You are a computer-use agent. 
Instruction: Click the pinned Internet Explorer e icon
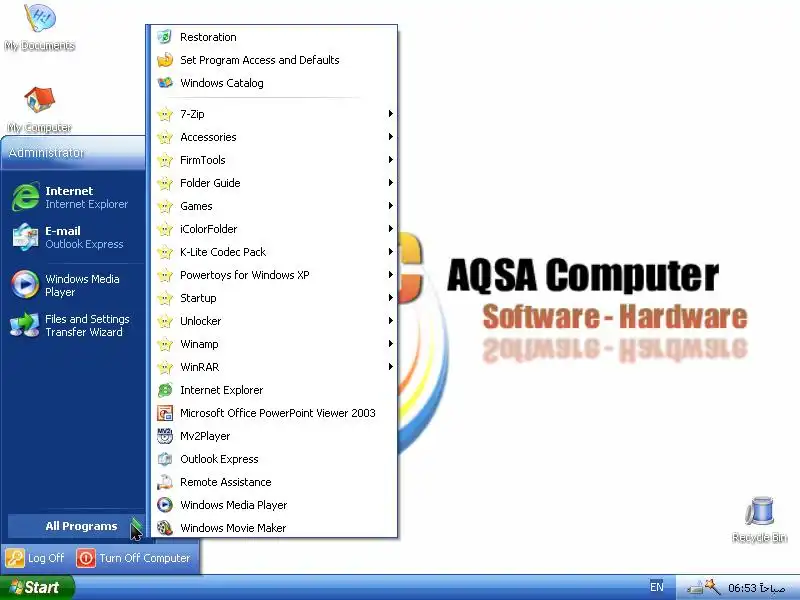26,197
